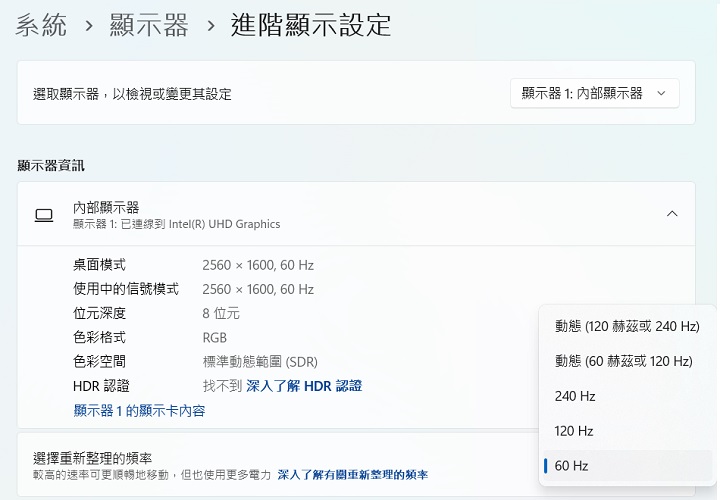The width and height of the screenshot is (720, 500).
Task: Choose 240 Hz refresh rate
Action: (x=627, y=396)
